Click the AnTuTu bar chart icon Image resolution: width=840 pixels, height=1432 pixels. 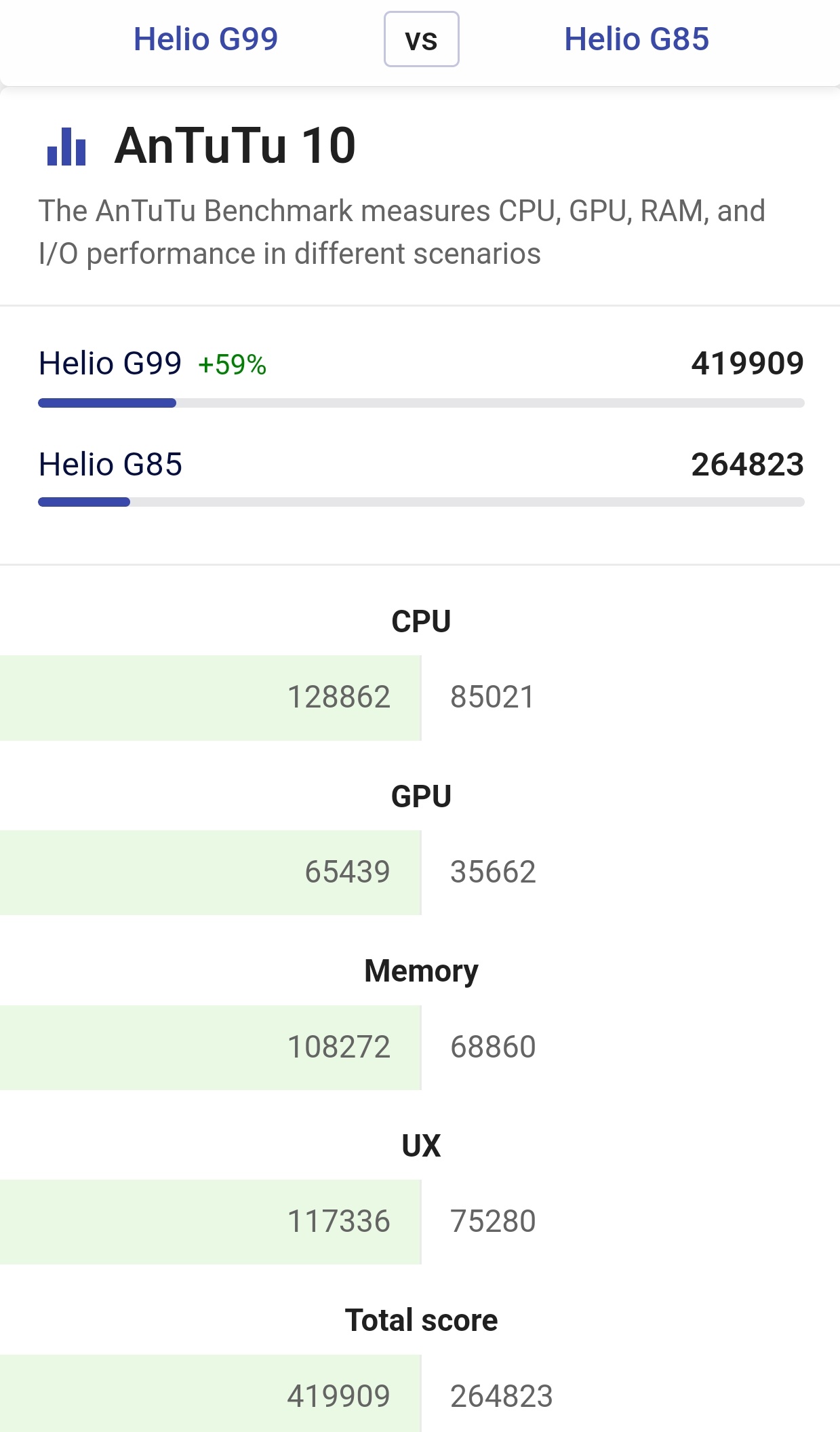[66, 147]
